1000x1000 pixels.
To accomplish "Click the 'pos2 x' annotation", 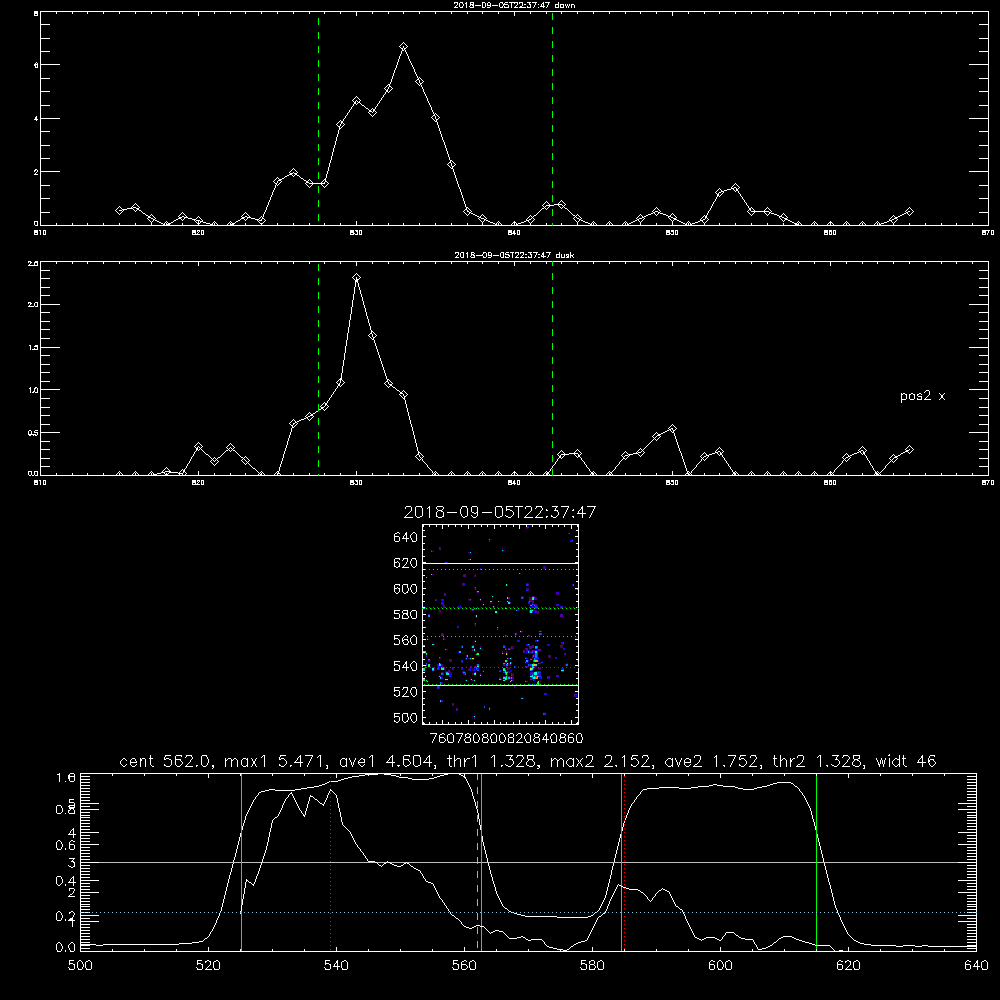I will coord(922,396).
